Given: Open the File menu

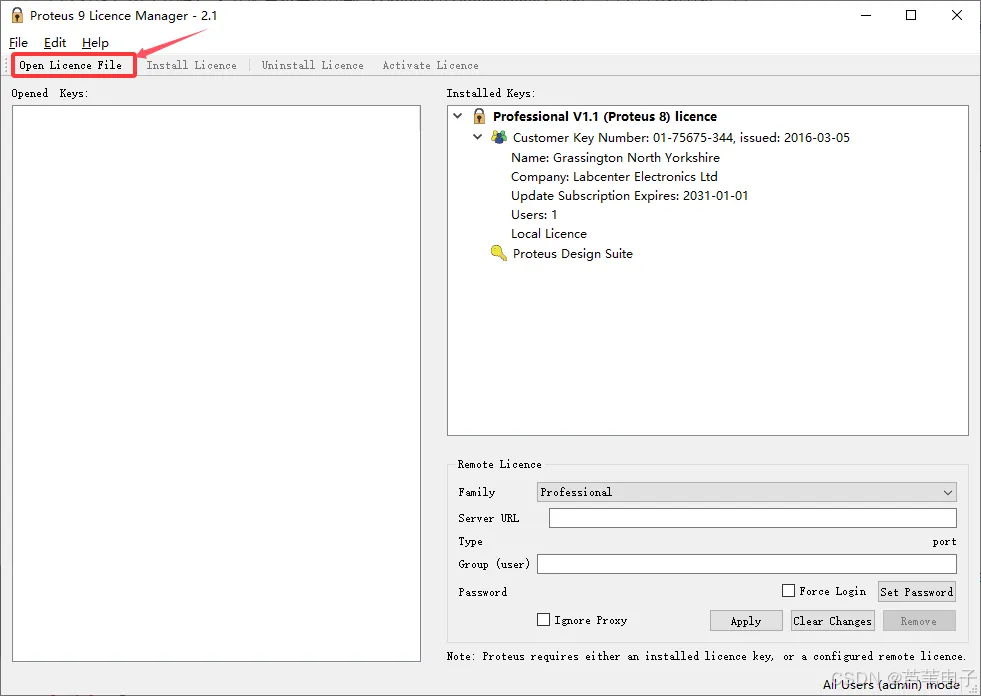Looking at the screenshot, I should 18,43.
